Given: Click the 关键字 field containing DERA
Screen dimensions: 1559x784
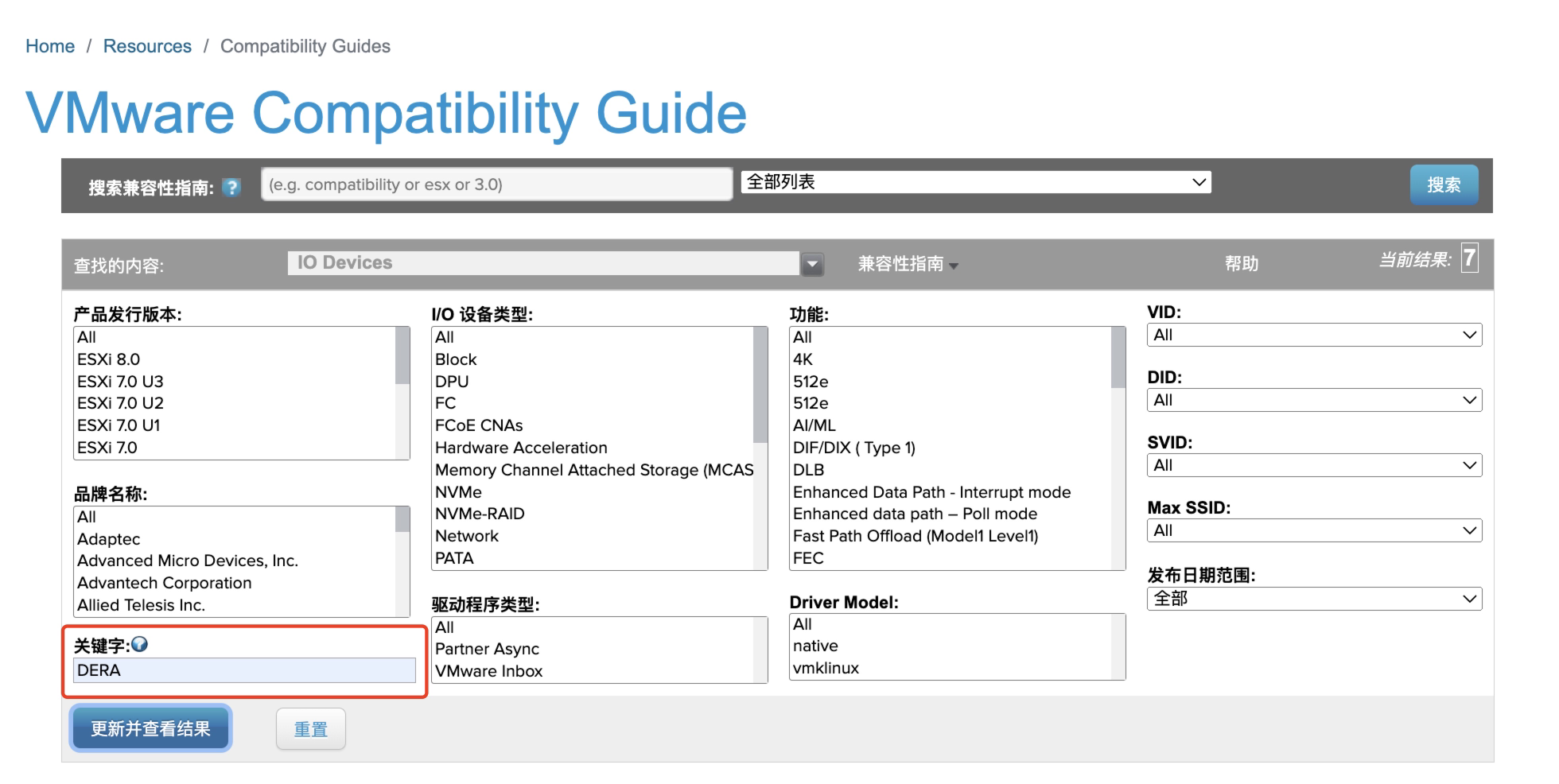Looking at the screenshot, I should [x=244, y=670].
